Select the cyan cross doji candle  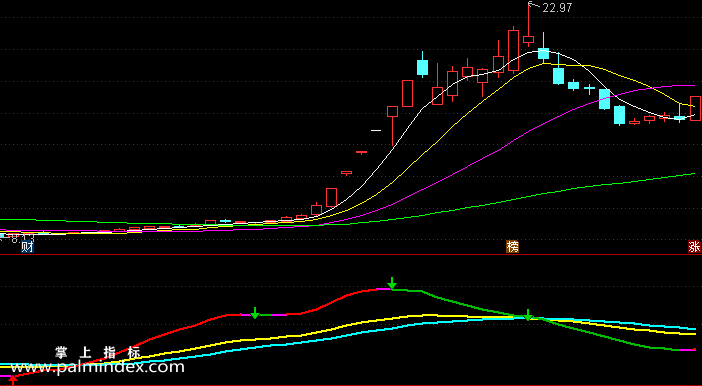point(589,88)
